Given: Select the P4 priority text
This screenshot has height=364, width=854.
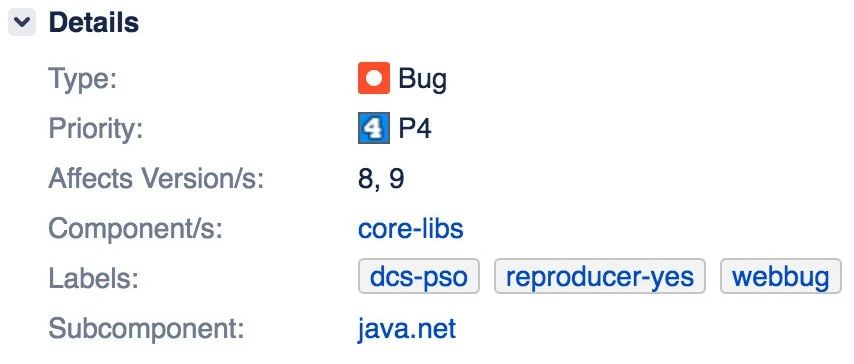Looking at the screenshot, I should click(415, 129).
